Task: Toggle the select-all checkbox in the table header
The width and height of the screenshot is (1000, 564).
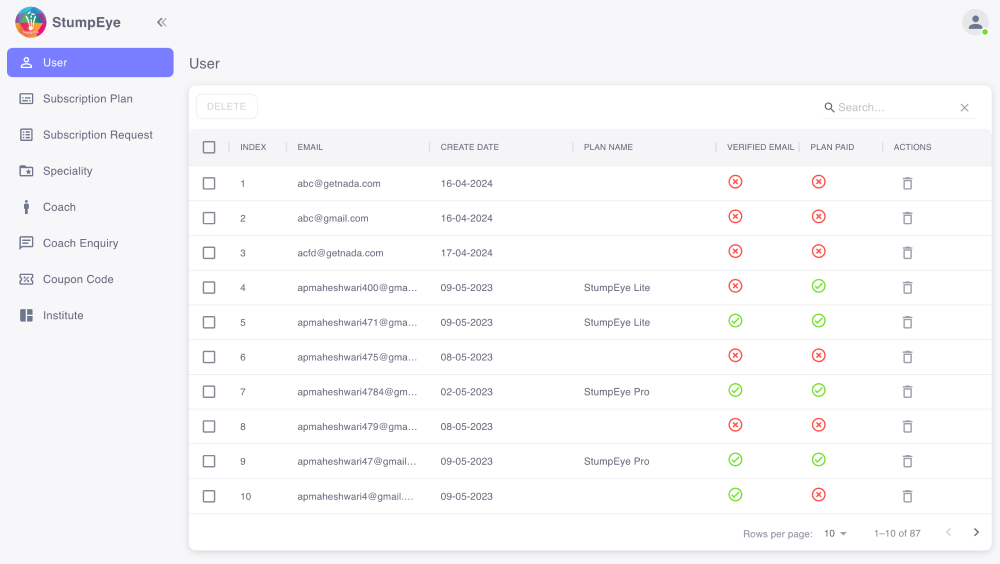Action: [209, 147]
